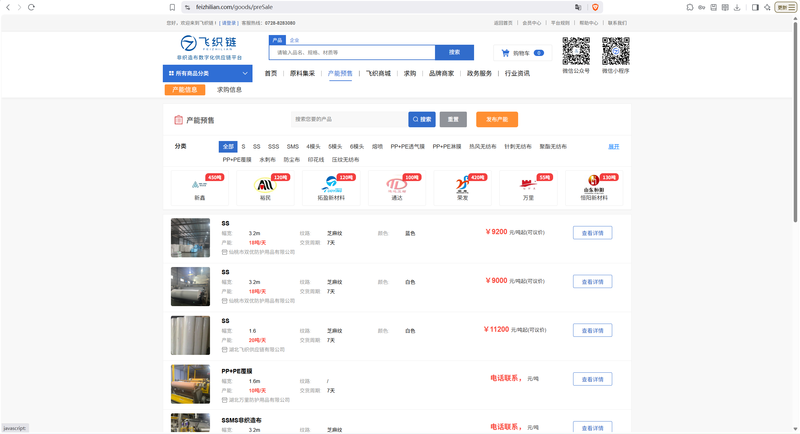This screenshot has width=800, height=434.
Task: Open the shopping cart button
Action: (x=522, y=53)
